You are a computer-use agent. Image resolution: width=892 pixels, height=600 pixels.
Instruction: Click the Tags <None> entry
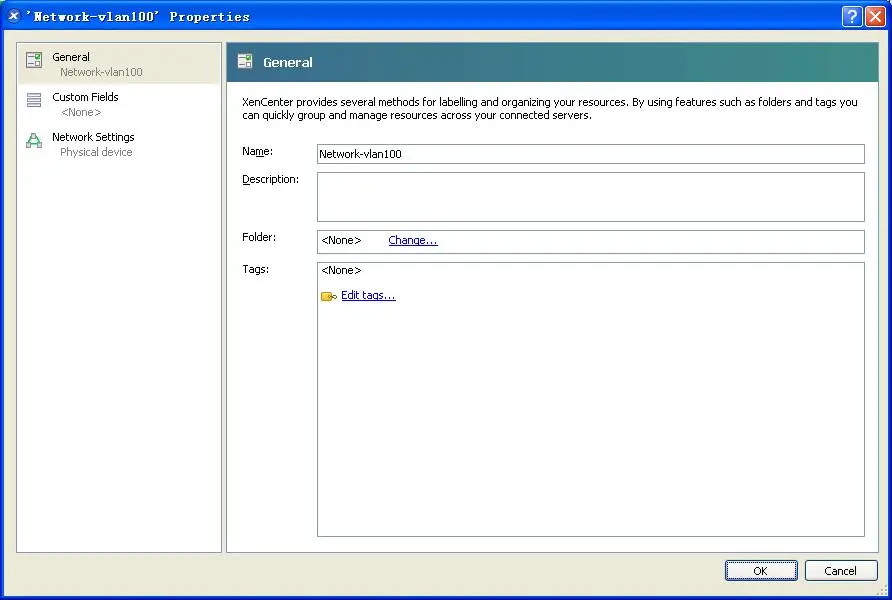pos(341,270)
